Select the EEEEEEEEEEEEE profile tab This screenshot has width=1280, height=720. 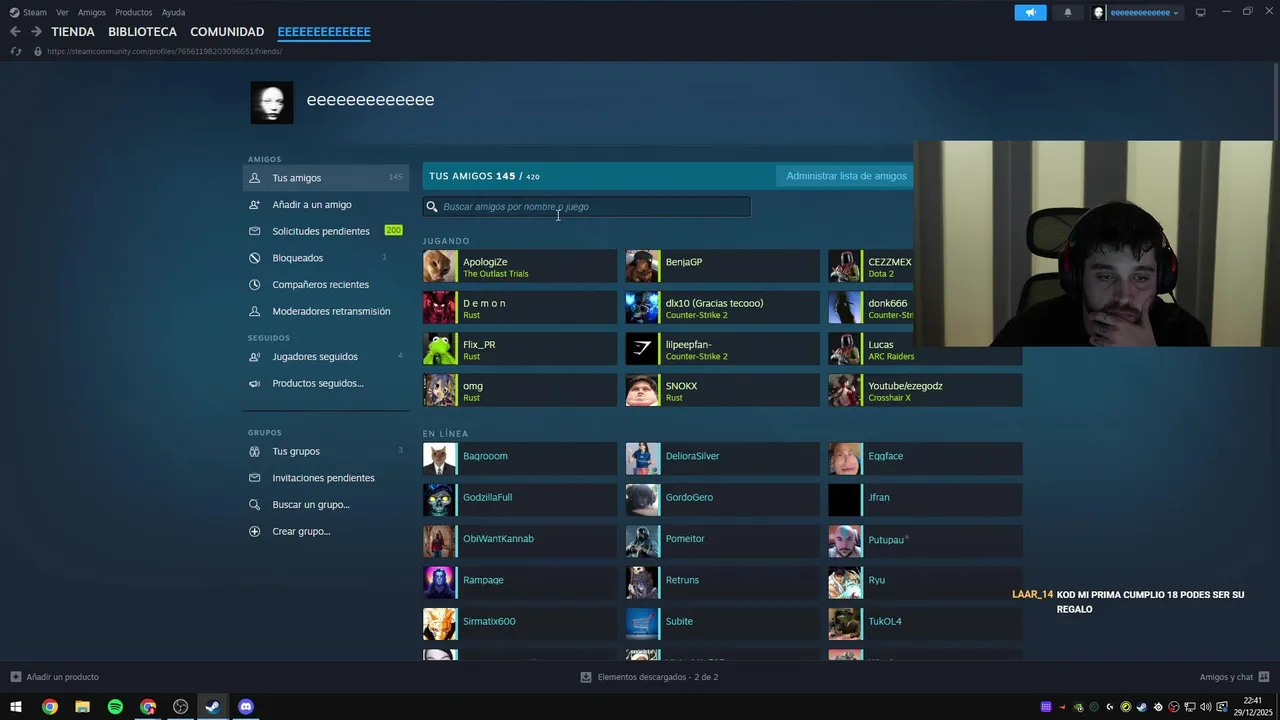[324, 32]
